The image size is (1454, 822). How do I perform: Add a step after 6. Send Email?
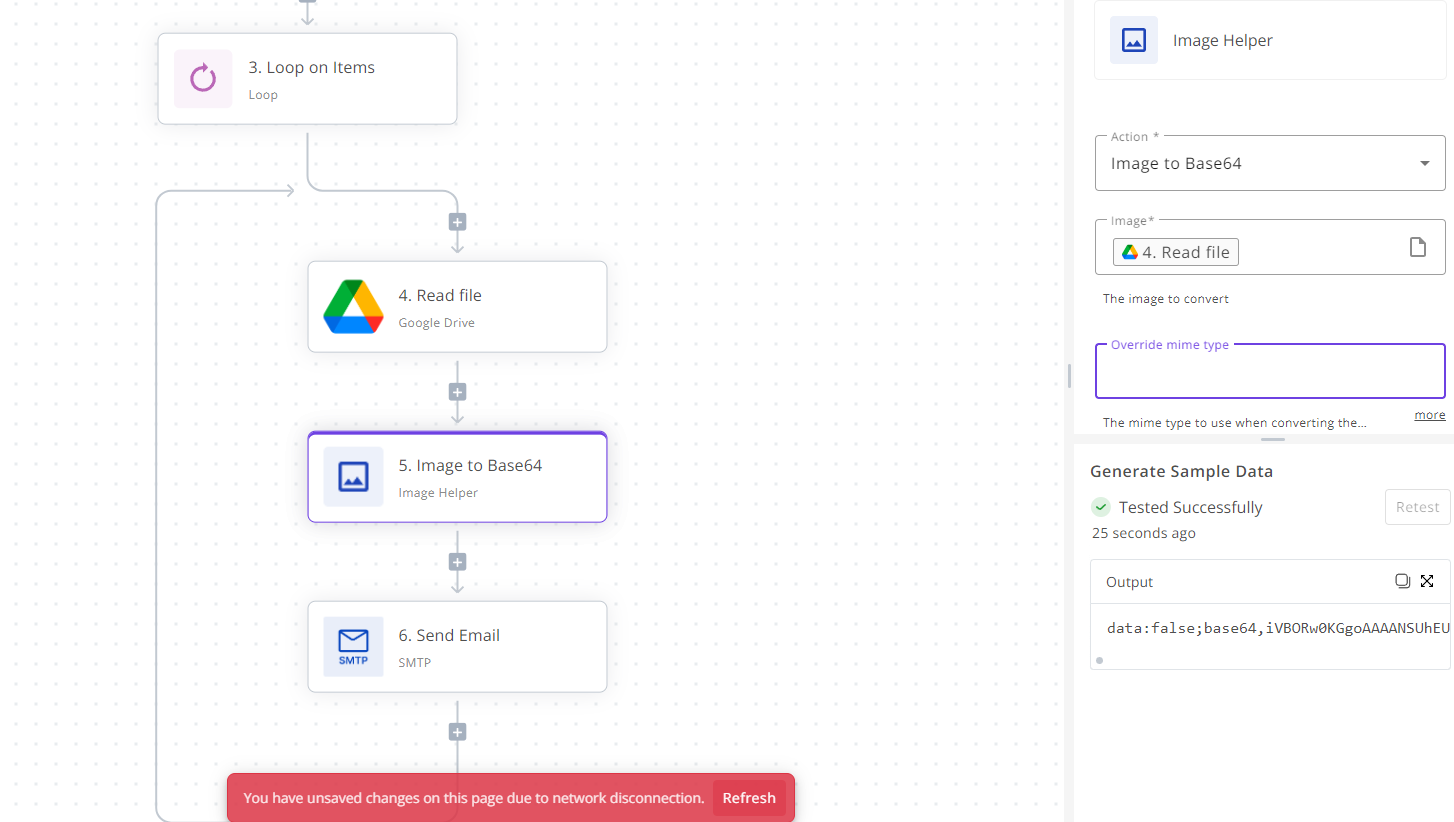tap(457, 732)
